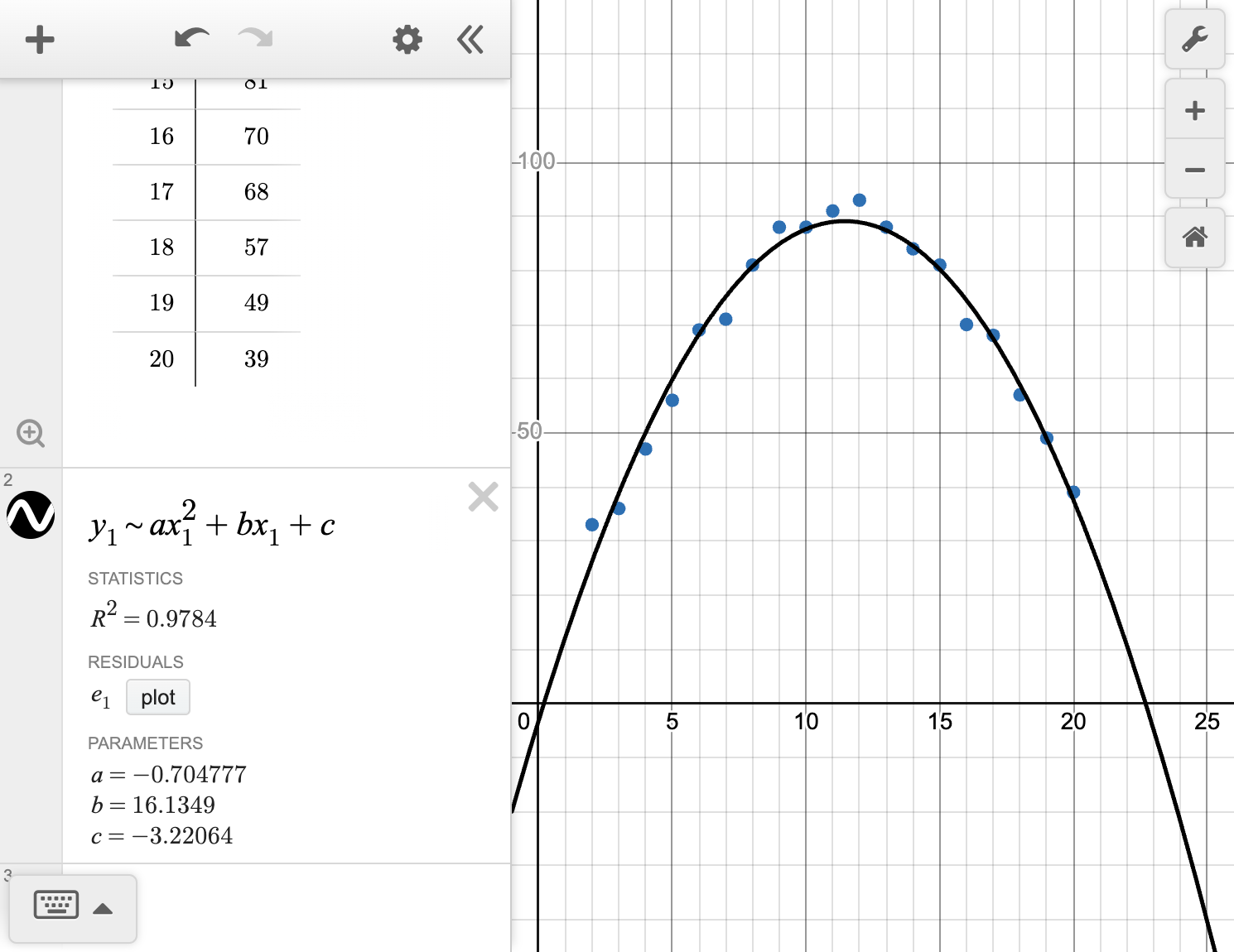Delete the regression expression
1234x952 pixels.
[483, 497]
